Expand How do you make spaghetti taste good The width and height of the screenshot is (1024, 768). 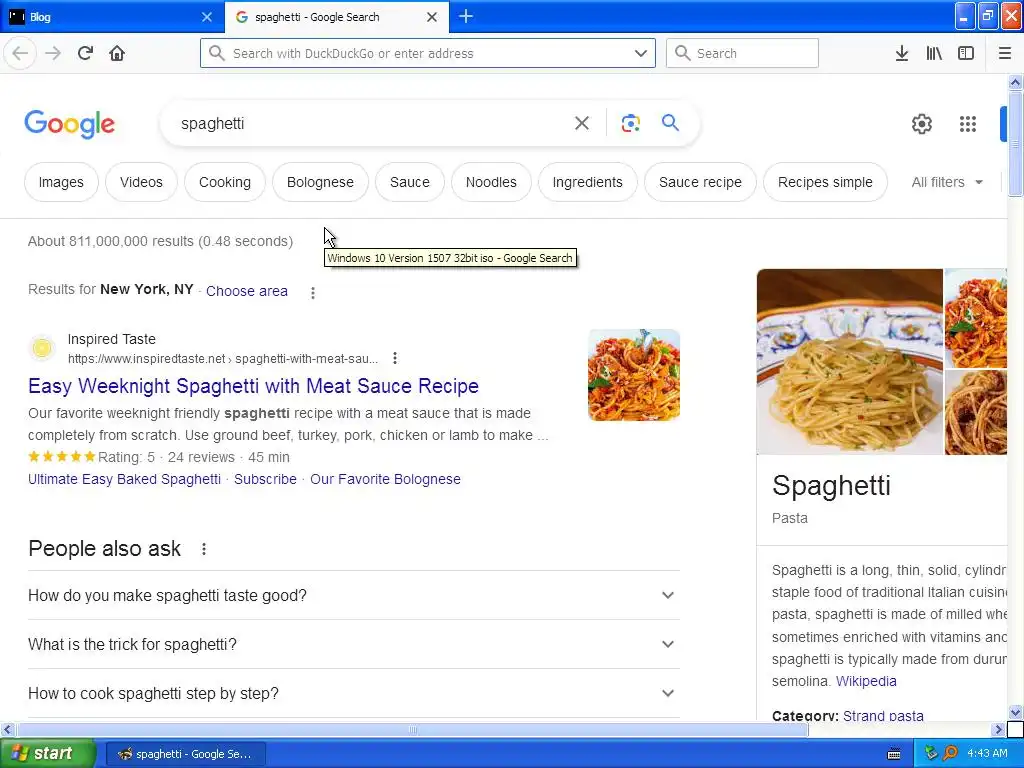[x=354, y=595]
